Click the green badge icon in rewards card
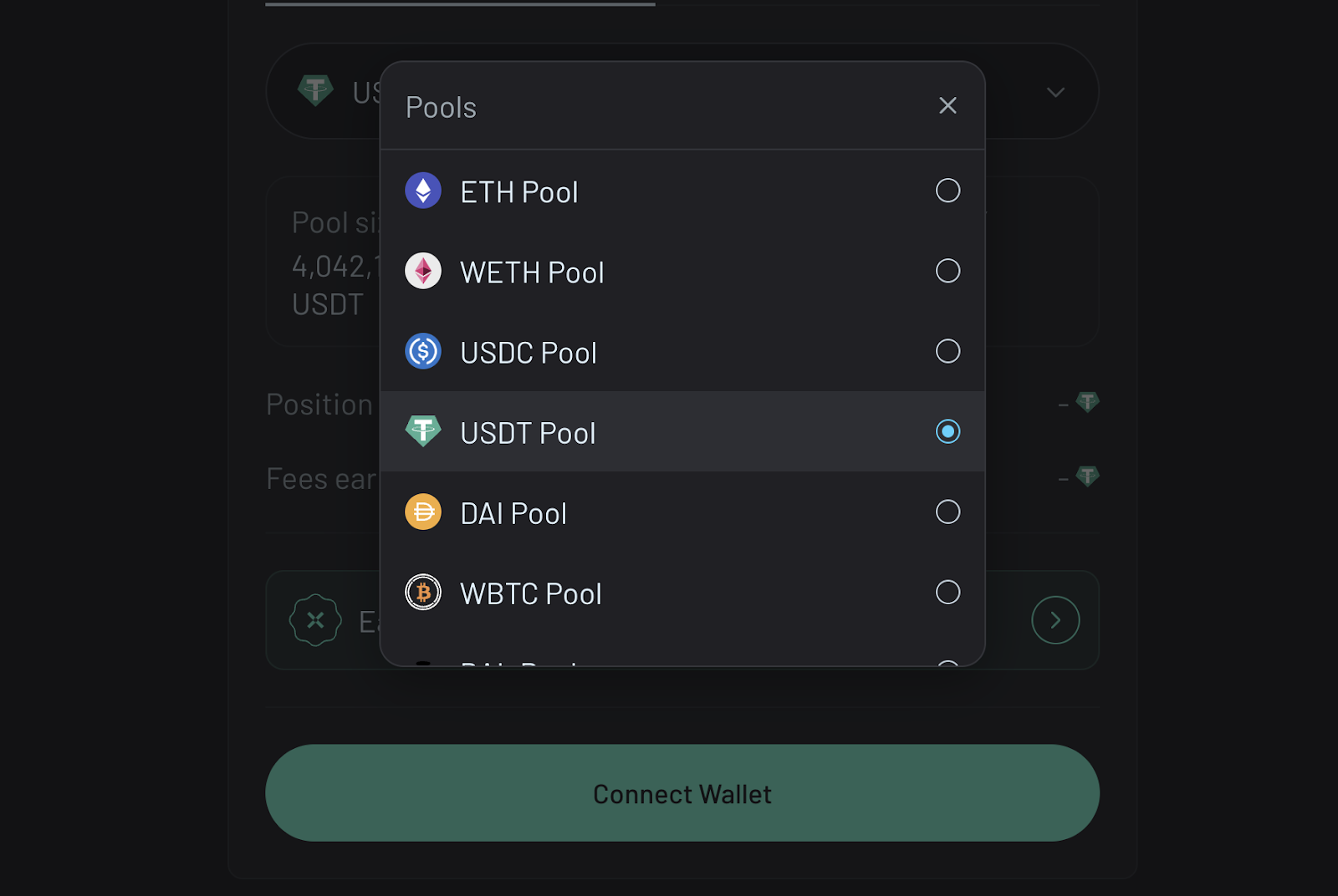The image size is (1338, 896). click(x=315, y=620)
